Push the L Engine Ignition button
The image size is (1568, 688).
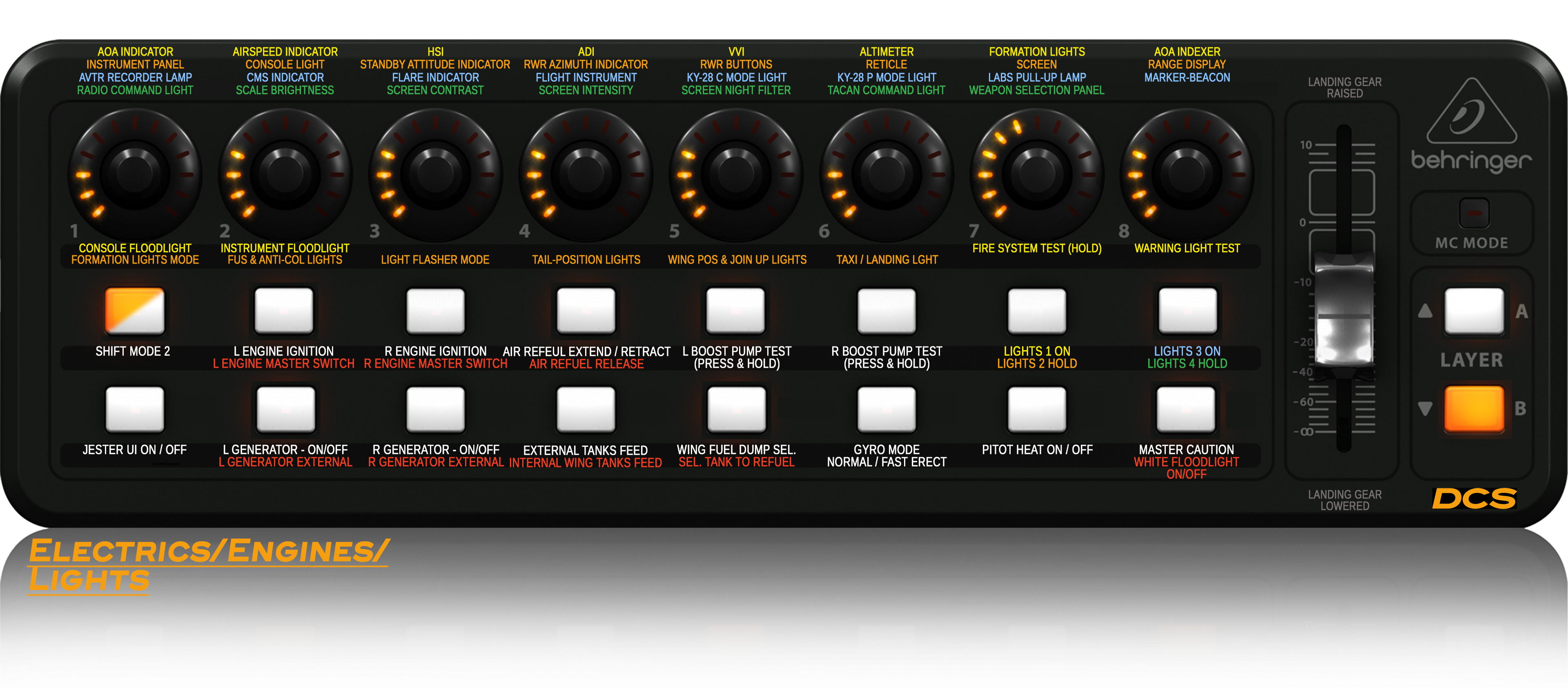coord(284,310)
